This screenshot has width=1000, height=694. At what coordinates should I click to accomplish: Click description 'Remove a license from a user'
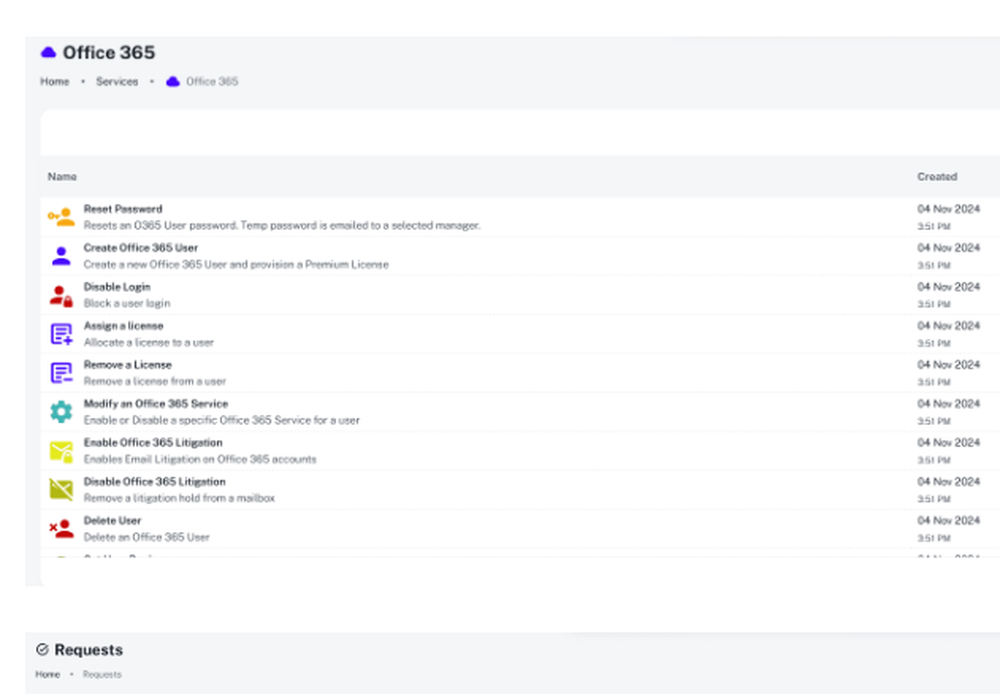[x=155, y=381]
